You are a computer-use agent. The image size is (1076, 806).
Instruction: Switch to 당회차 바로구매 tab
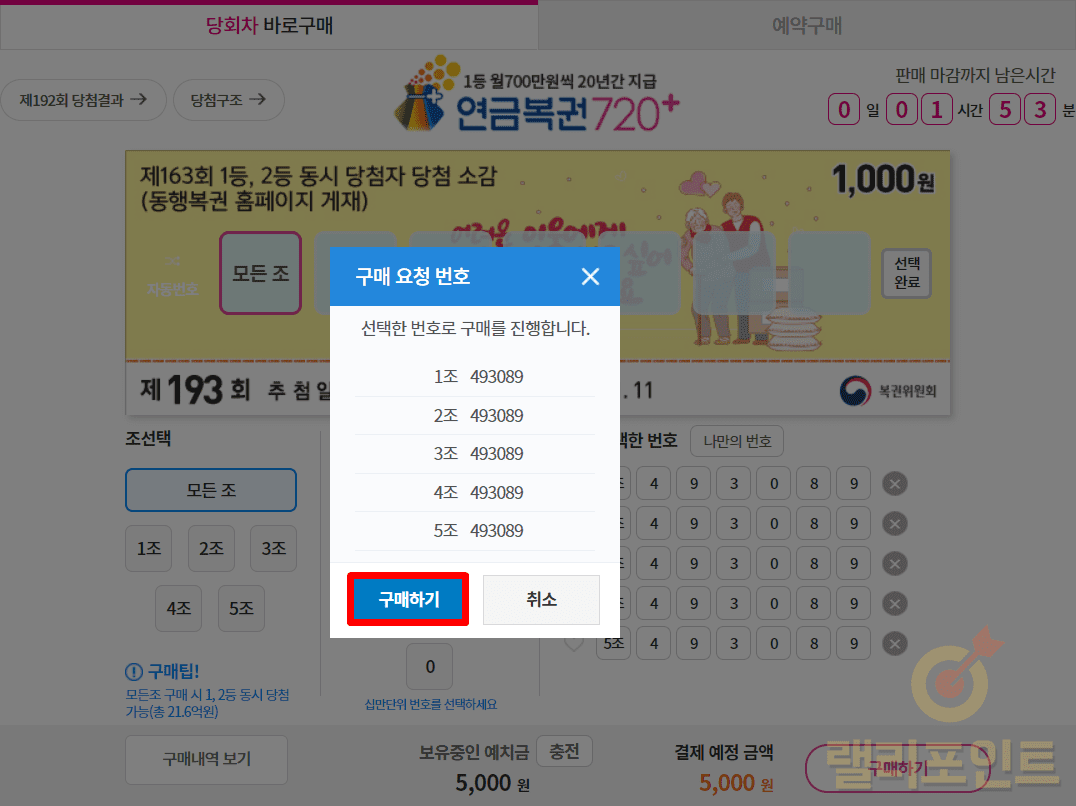pyautogui.click(x=269, y=25)
